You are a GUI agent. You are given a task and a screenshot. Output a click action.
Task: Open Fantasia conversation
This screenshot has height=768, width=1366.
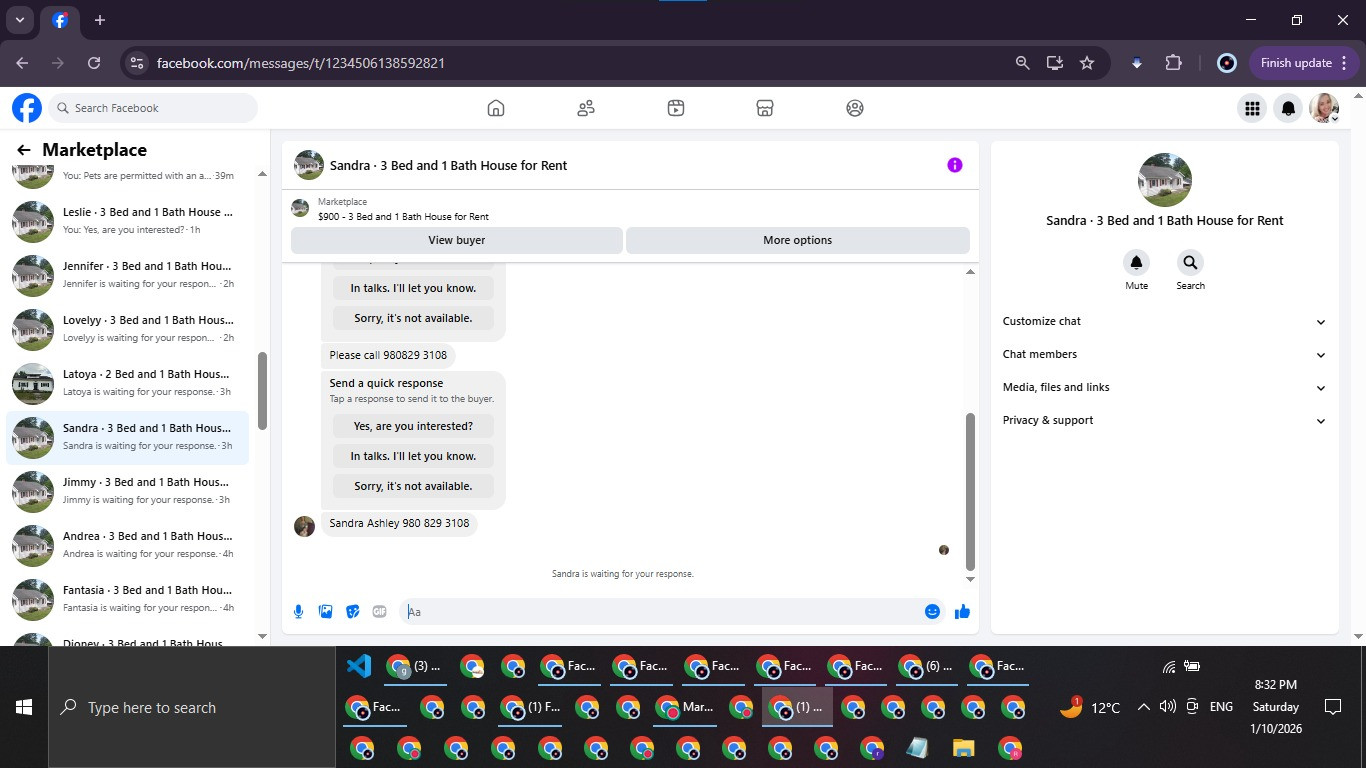pos(127,599)
